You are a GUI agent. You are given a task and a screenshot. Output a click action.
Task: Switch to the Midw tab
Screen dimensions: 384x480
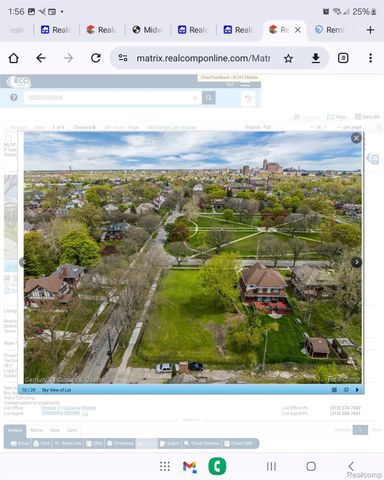147,30
